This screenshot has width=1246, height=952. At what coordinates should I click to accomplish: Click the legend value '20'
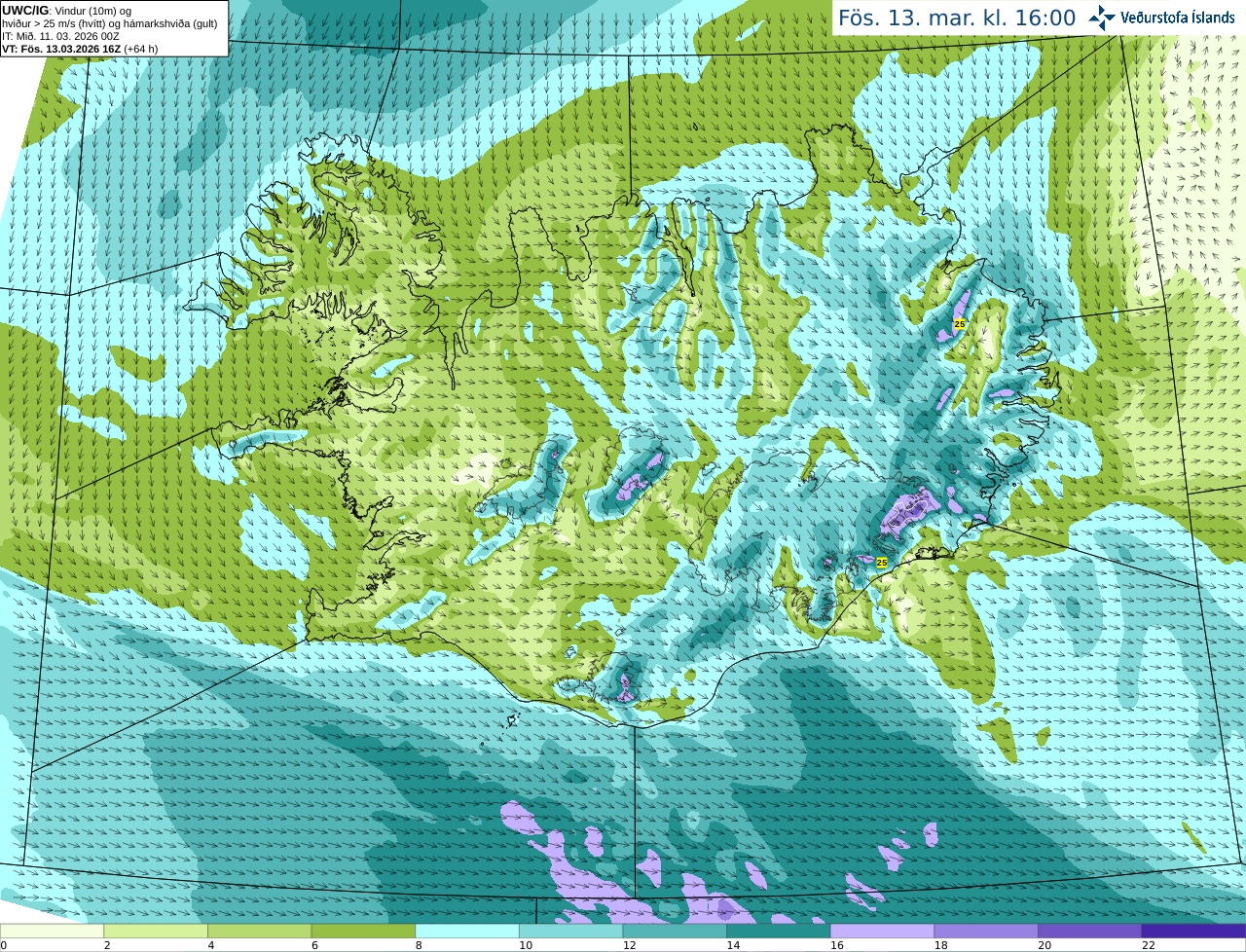tap(1044, 945)
